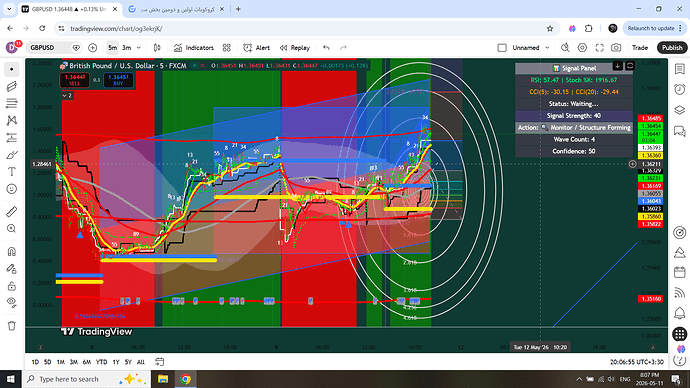
Task: Expand the timeframe interval dropdown arrow
Action: coord(139,48)
